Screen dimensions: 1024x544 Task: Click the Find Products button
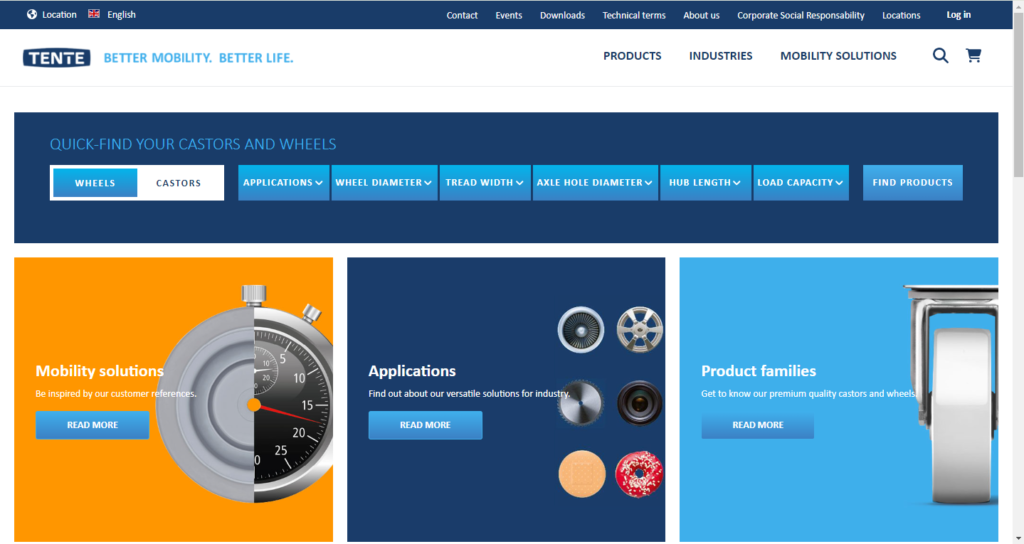click(912, 183)
